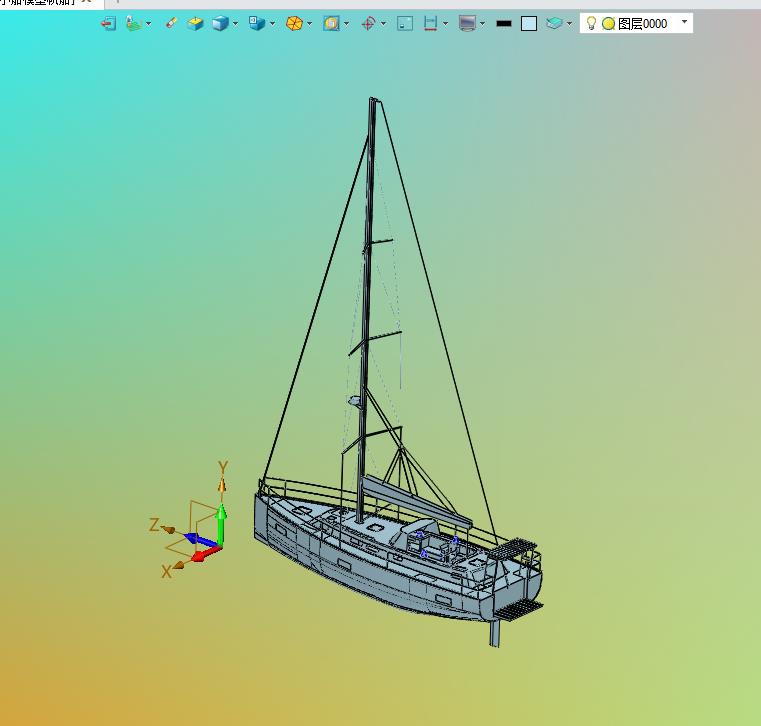Expand the dimension bracket dropdown arrow
The width and height of the screenshot is (761, 726).
click(x=445, y=23)
